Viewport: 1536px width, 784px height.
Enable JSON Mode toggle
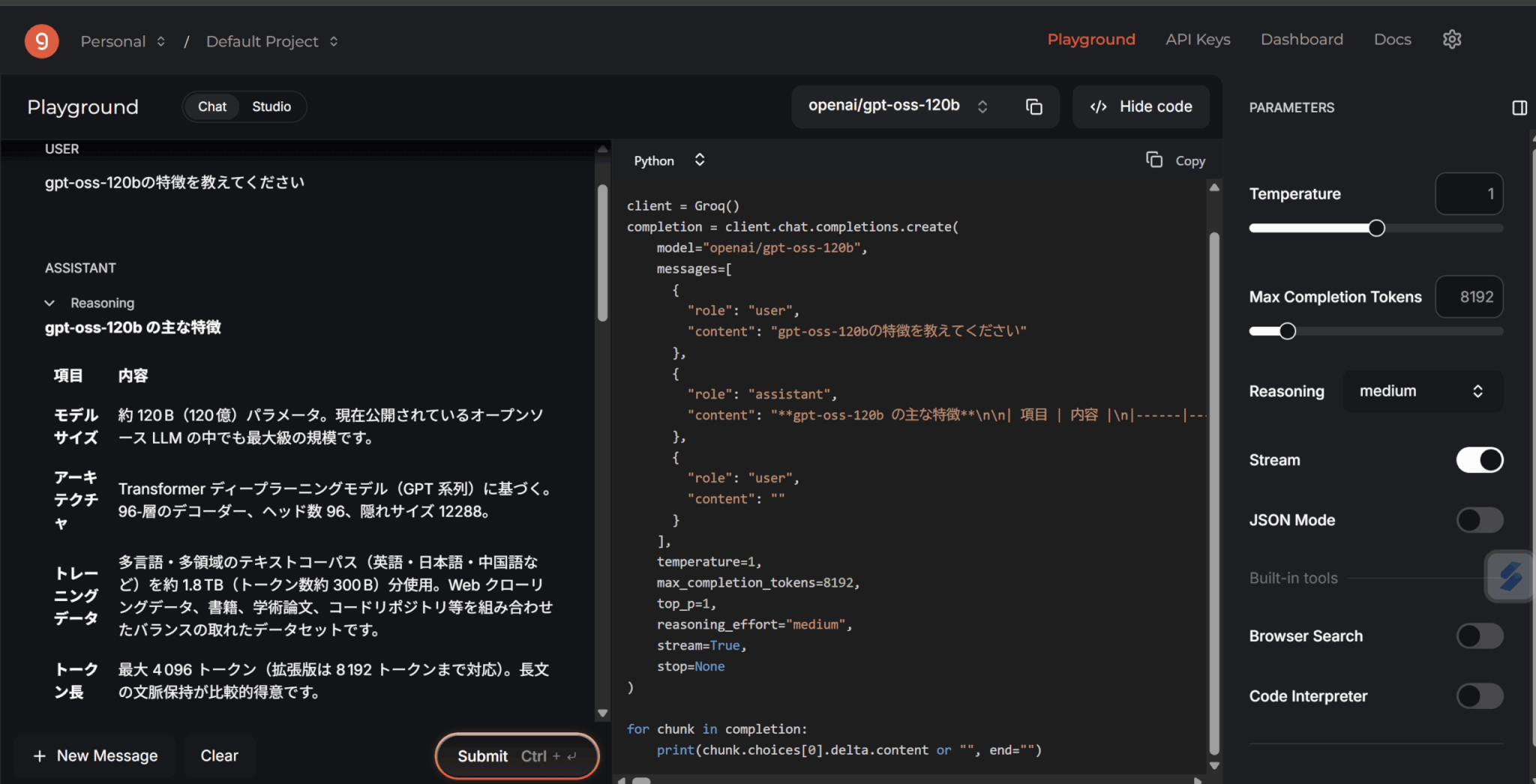pos(1480,520)
